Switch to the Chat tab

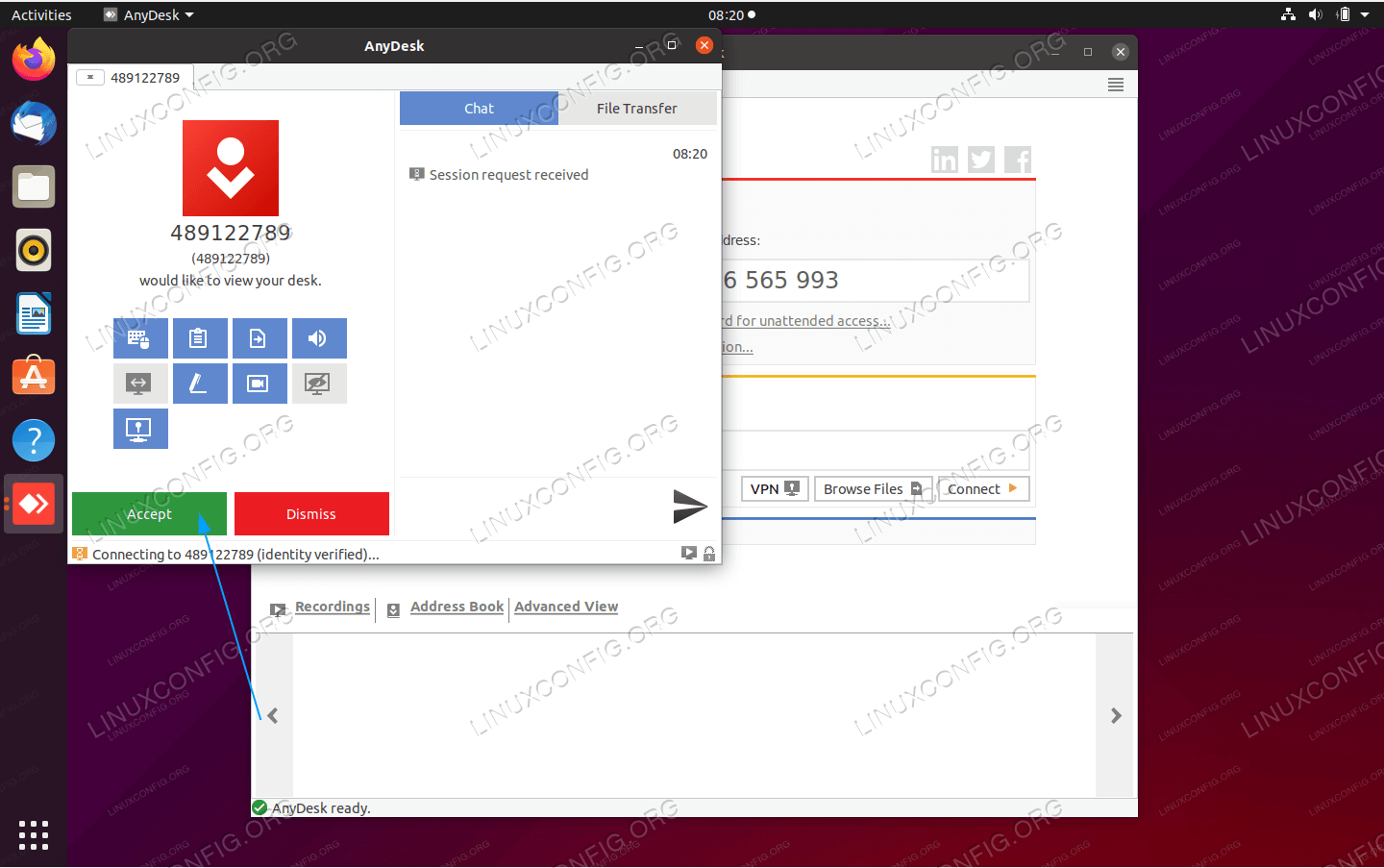[479, 109]
